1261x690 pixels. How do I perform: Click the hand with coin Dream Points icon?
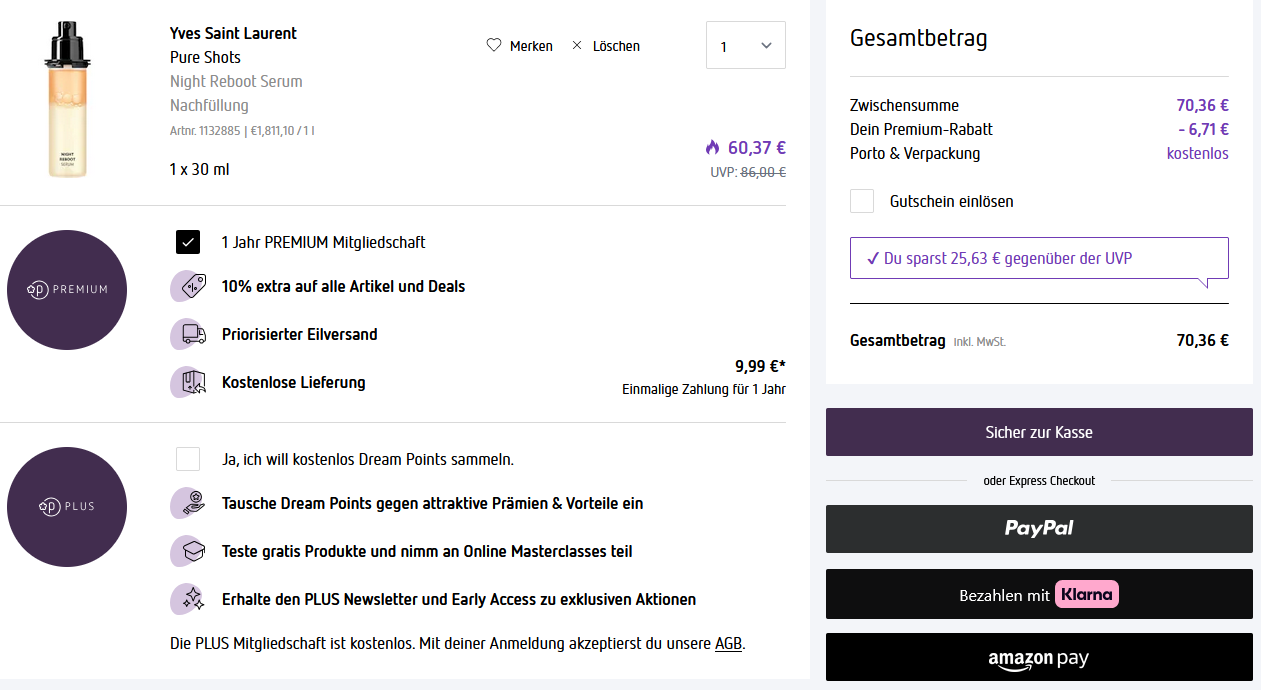pyautogui.click(x=188, y=503)
